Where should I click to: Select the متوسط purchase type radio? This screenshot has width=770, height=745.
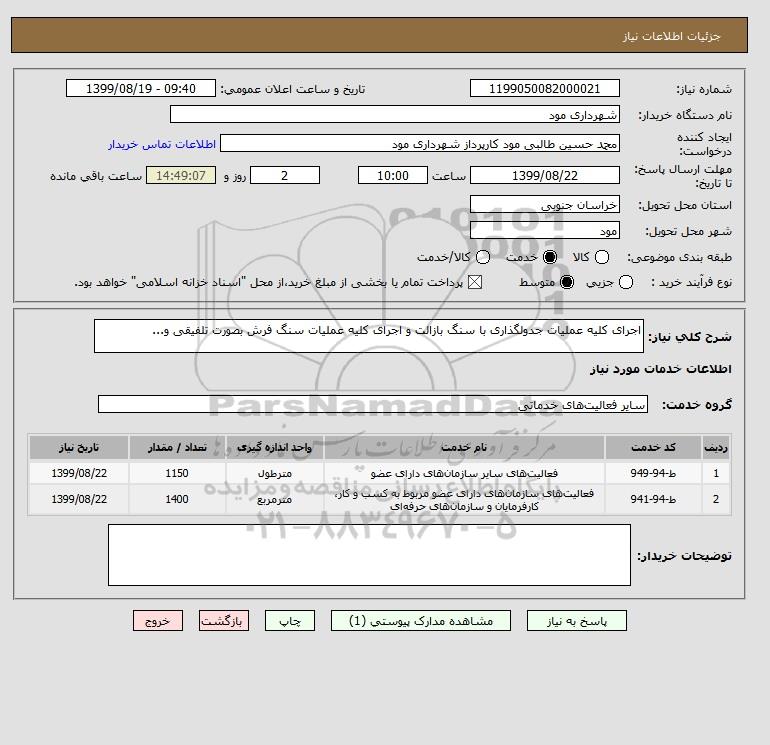click(567, 282)
